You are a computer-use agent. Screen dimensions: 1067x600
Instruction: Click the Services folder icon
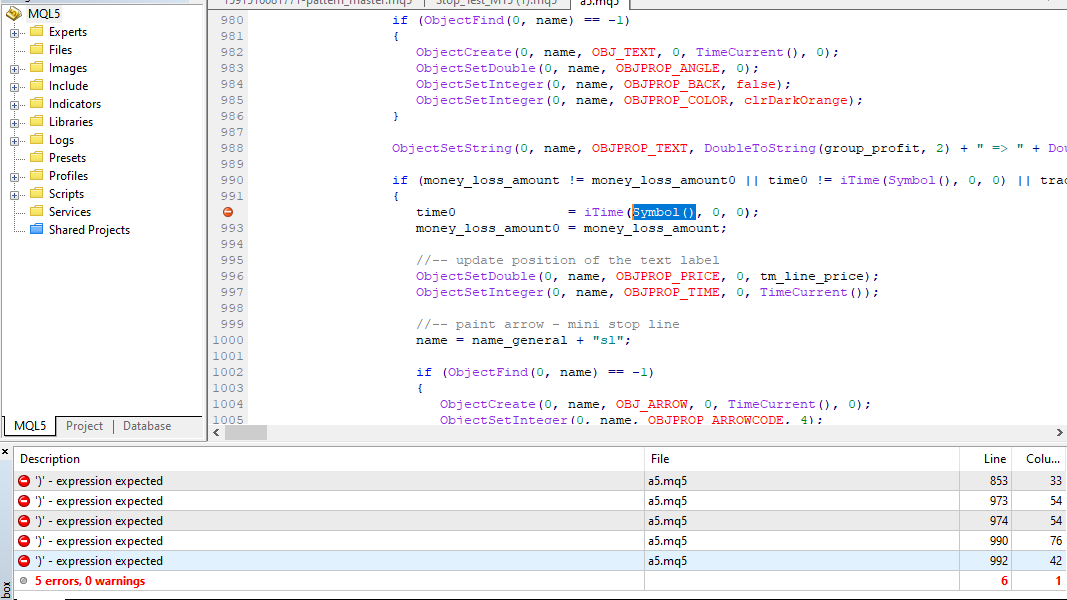[37, 212]
